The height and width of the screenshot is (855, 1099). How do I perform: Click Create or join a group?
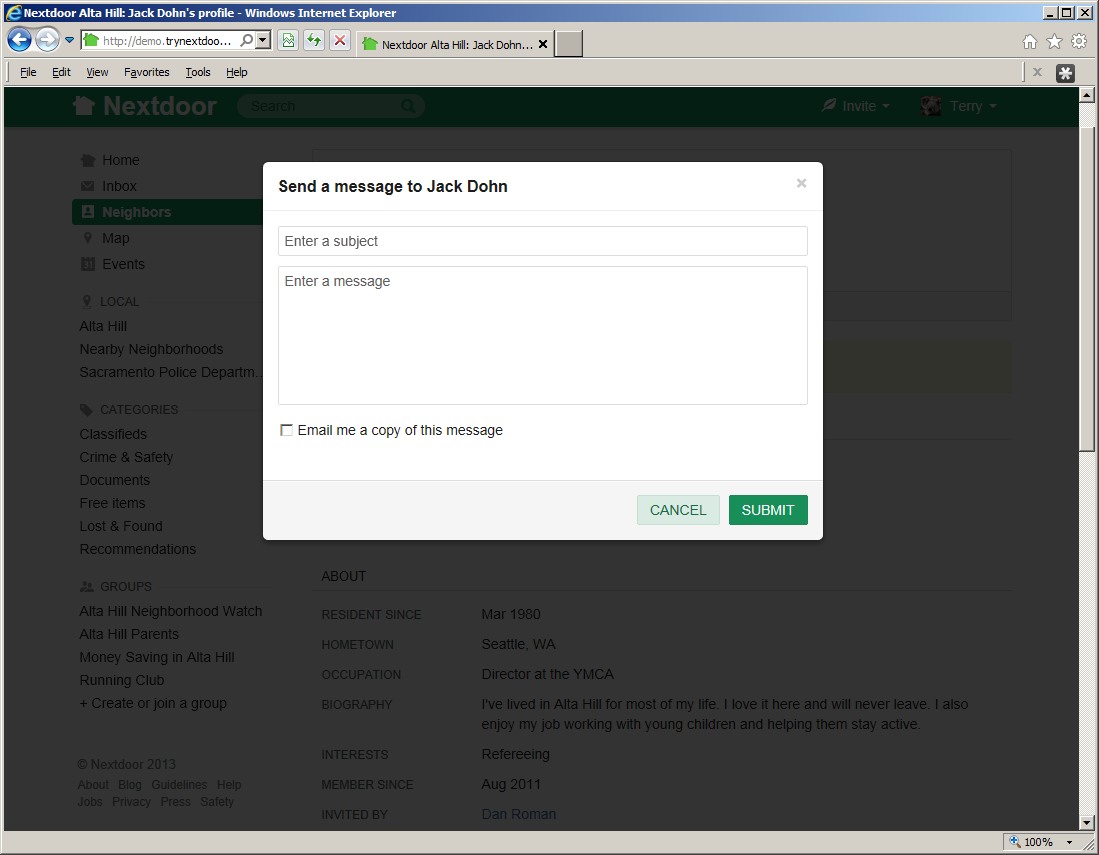[153, 703]
